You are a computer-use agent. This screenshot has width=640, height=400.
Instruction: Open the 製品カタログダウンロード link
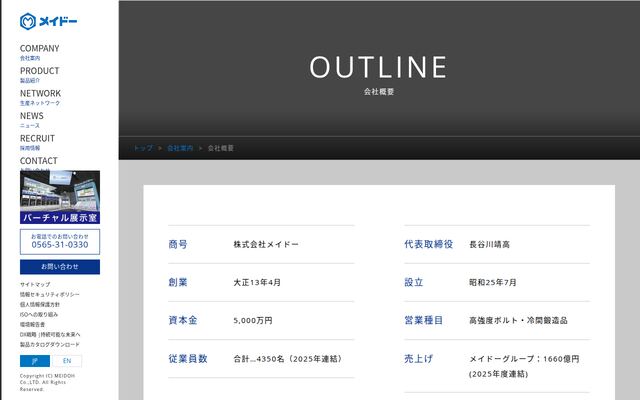click(50, 344)
